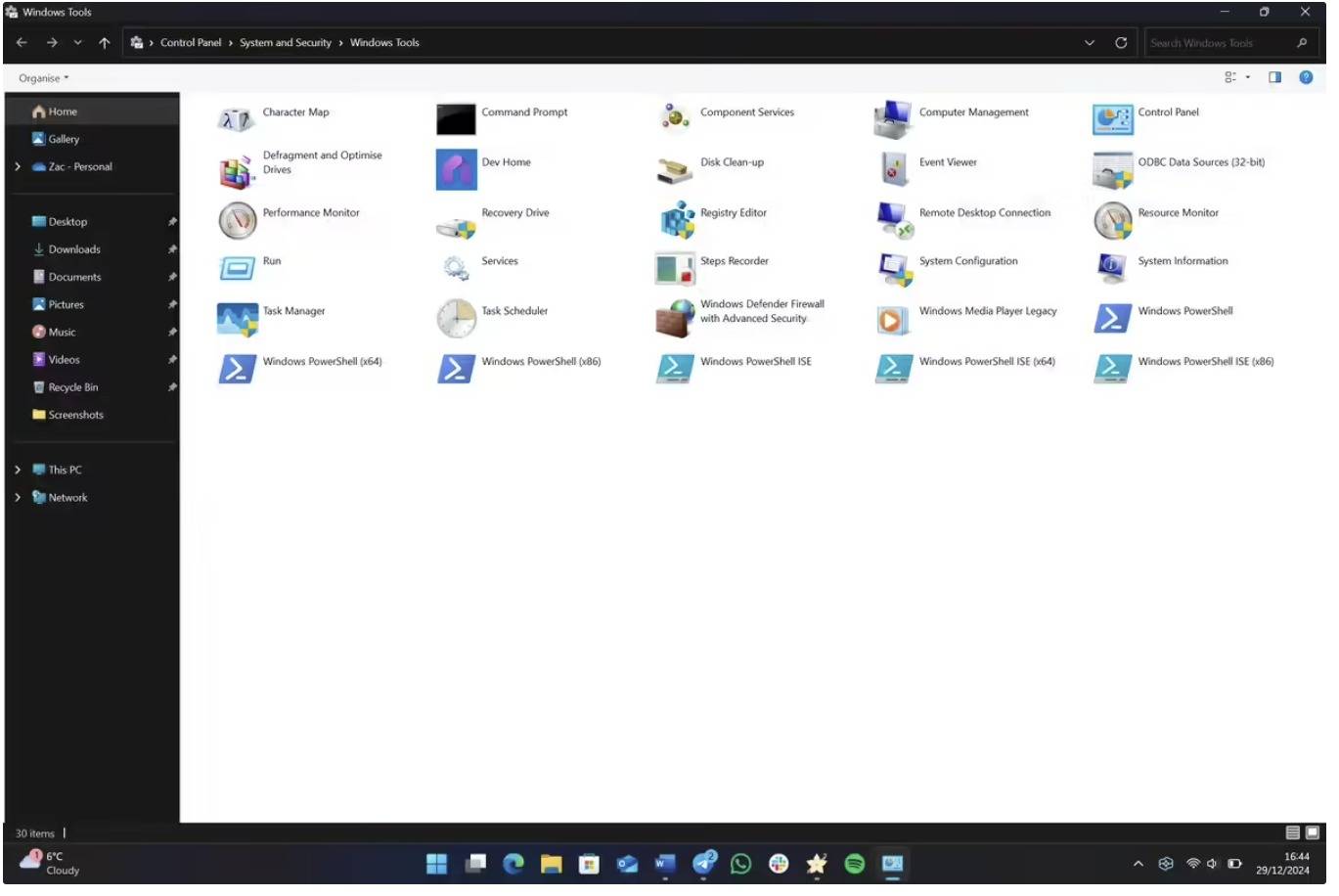Expand the Network tree node
Viewport: 1339px width, 896px height.
[18, 498]
